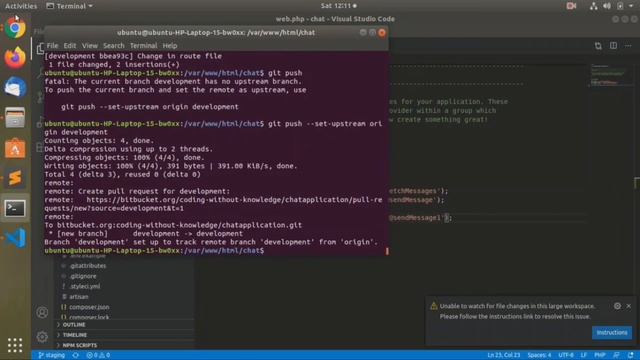The image size is (640, 360).
Task: Open the Terminal app menu in top bar
Action: [x=69, y=6]
